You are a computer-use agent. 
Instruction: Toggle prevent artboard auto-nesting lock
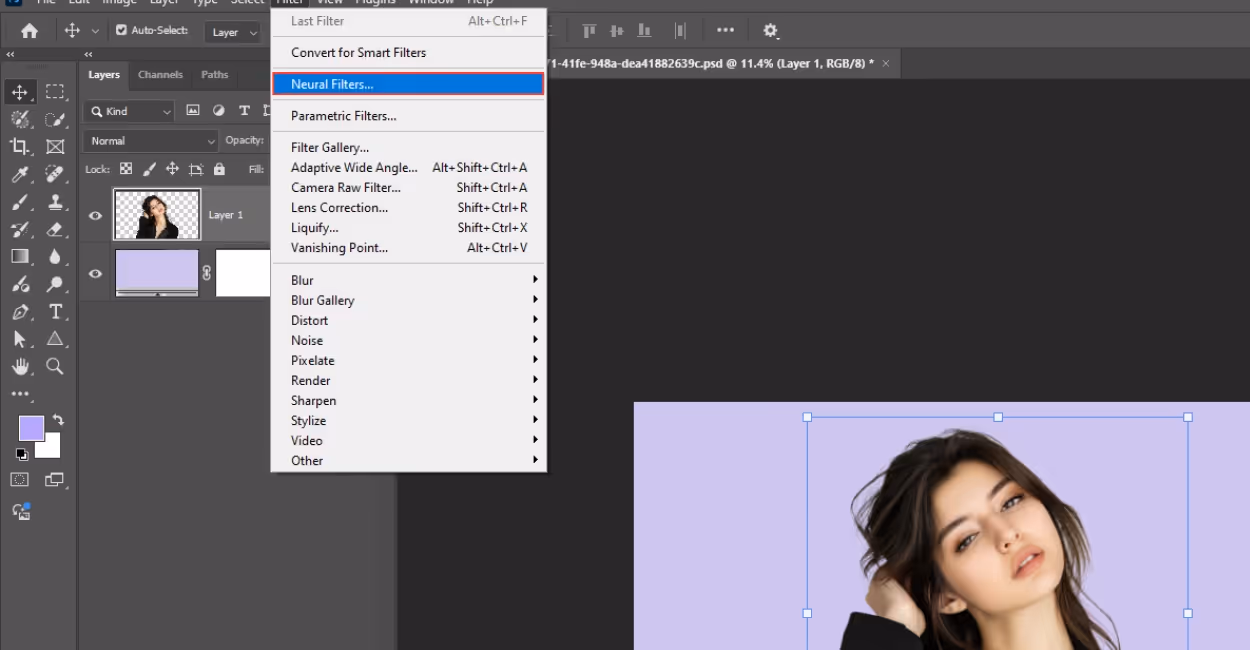(x=196, y=169)
